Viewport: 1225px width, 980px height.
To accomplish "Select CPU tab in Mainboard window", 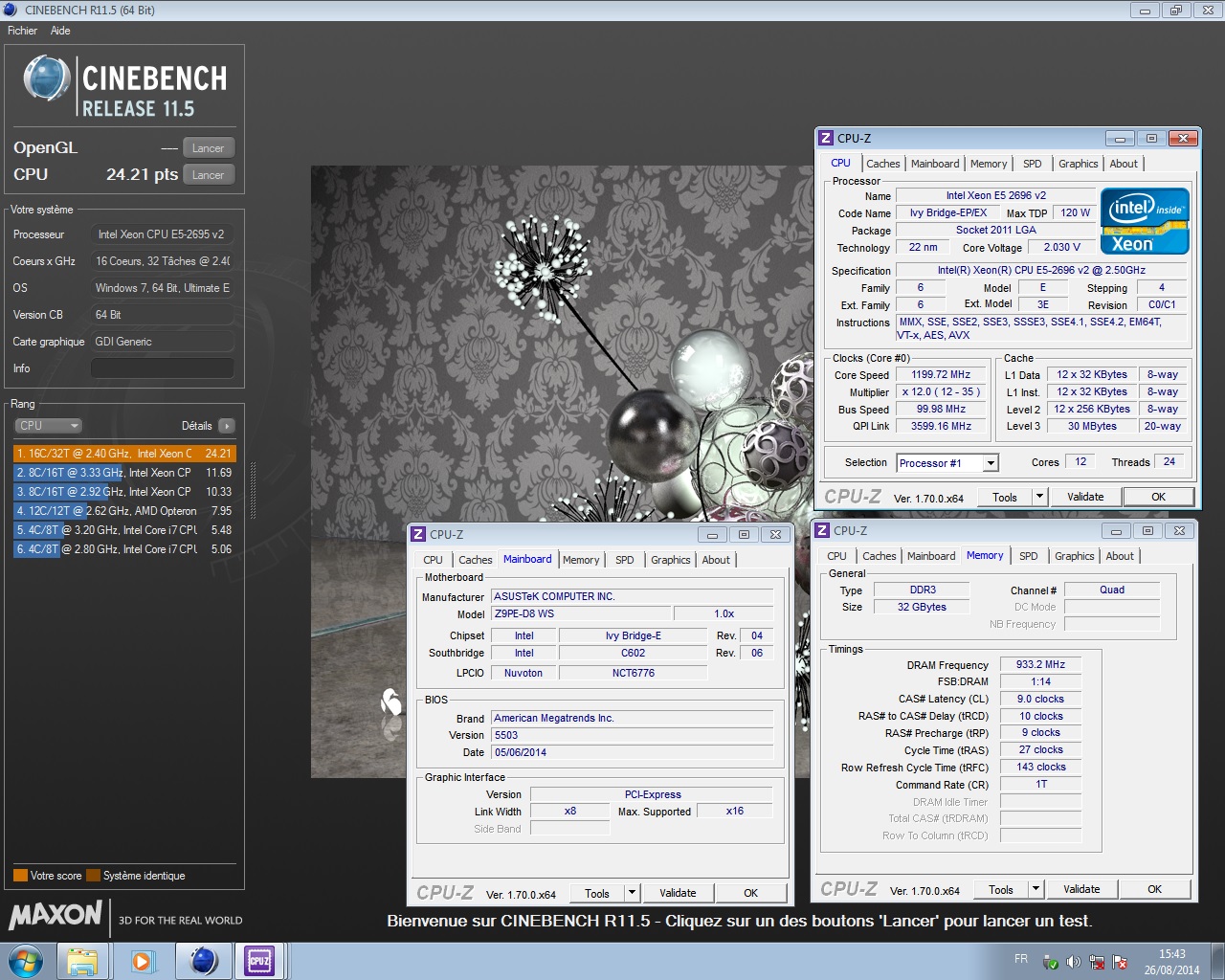I will (434, 560).
